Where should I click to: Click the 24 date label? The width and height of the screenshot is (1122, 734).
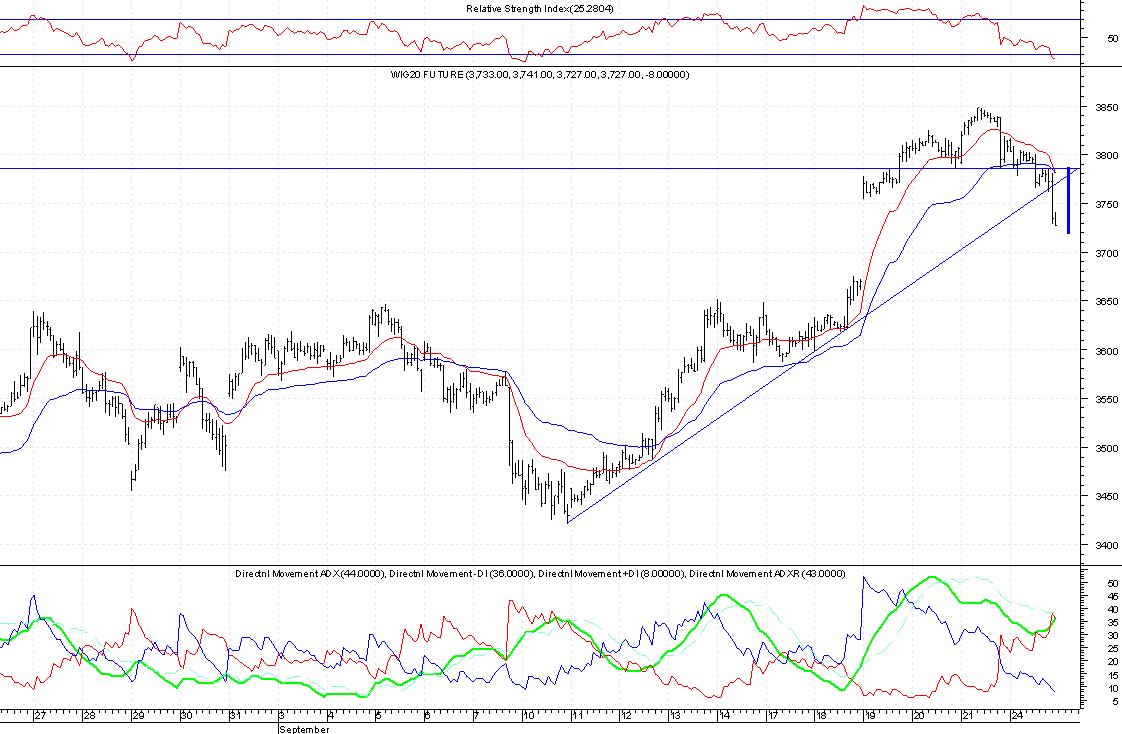(1017, 715)
